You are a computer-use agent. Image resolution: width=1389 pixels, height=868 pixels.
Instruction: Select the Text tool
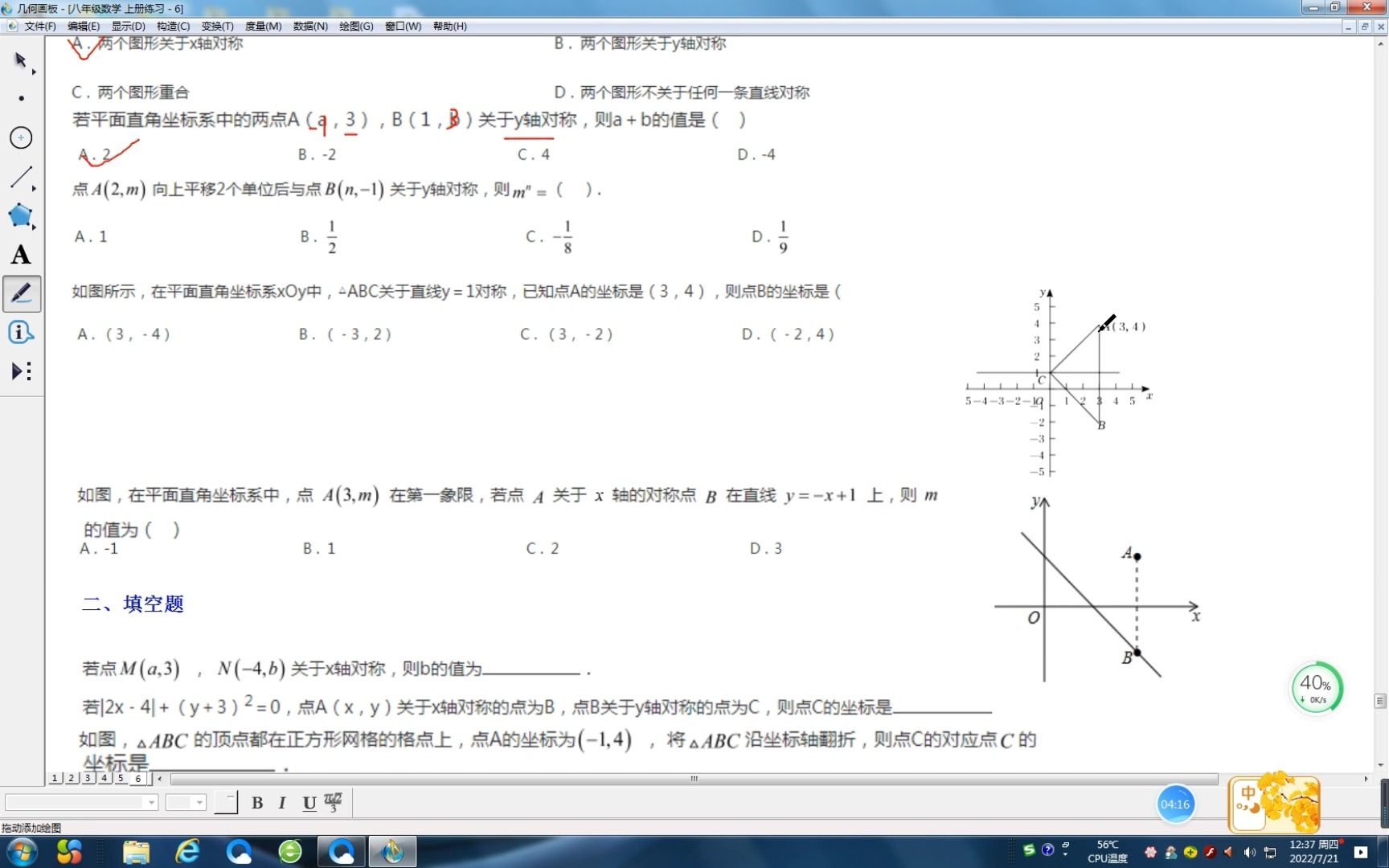(22, 255)
